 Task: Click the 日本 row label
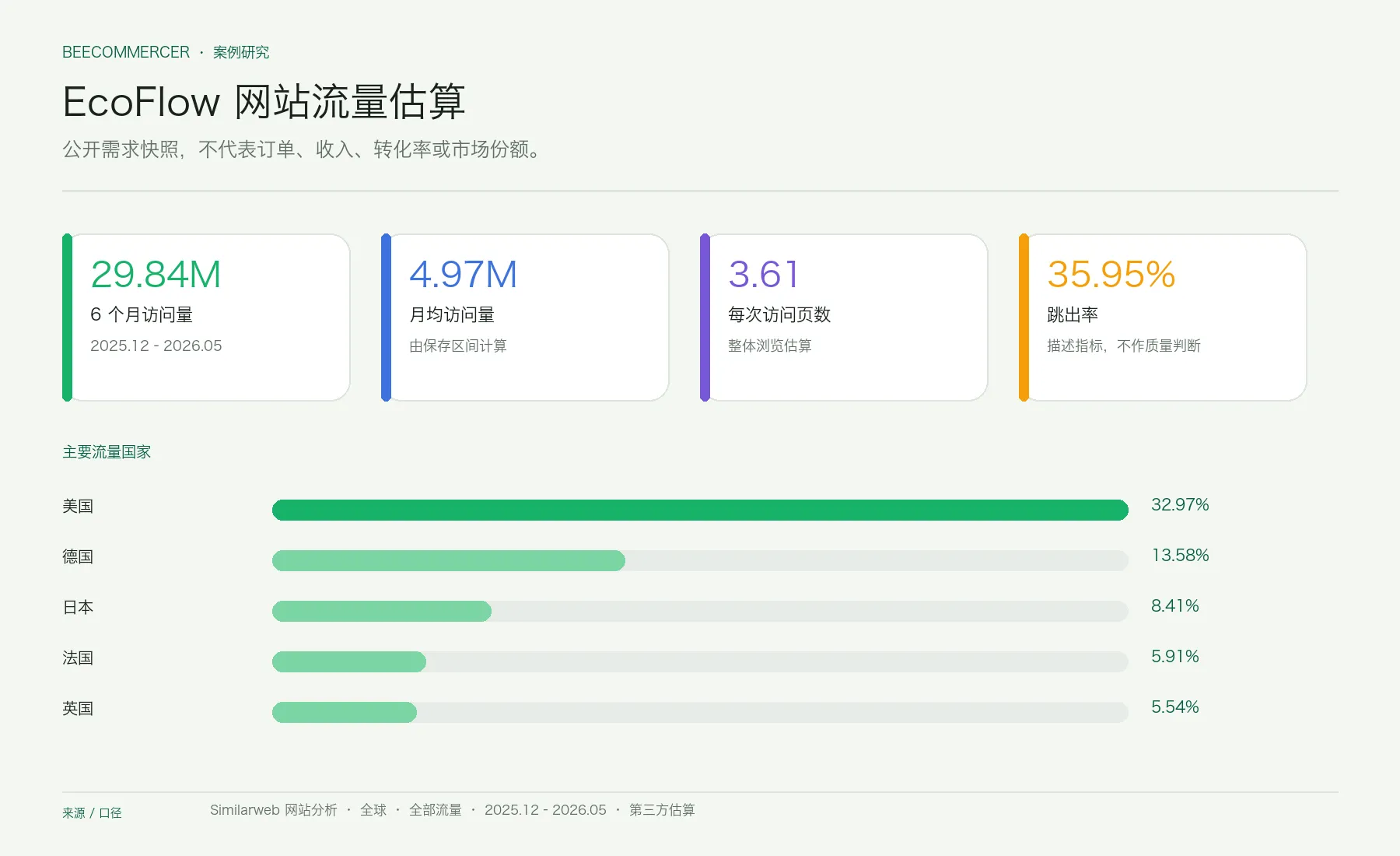click(x=78, y=608)
